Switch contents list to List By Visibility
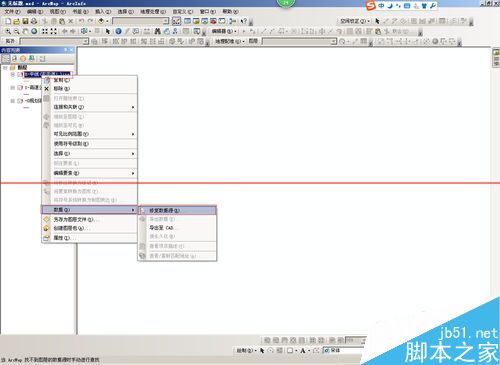The image size is (500, 365). (x=23, y=59)
